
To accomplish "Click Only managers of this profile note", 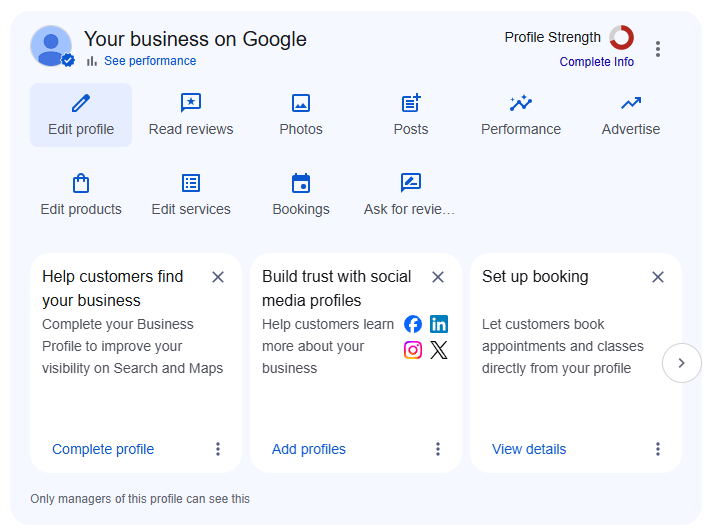I will coord(140,499).
